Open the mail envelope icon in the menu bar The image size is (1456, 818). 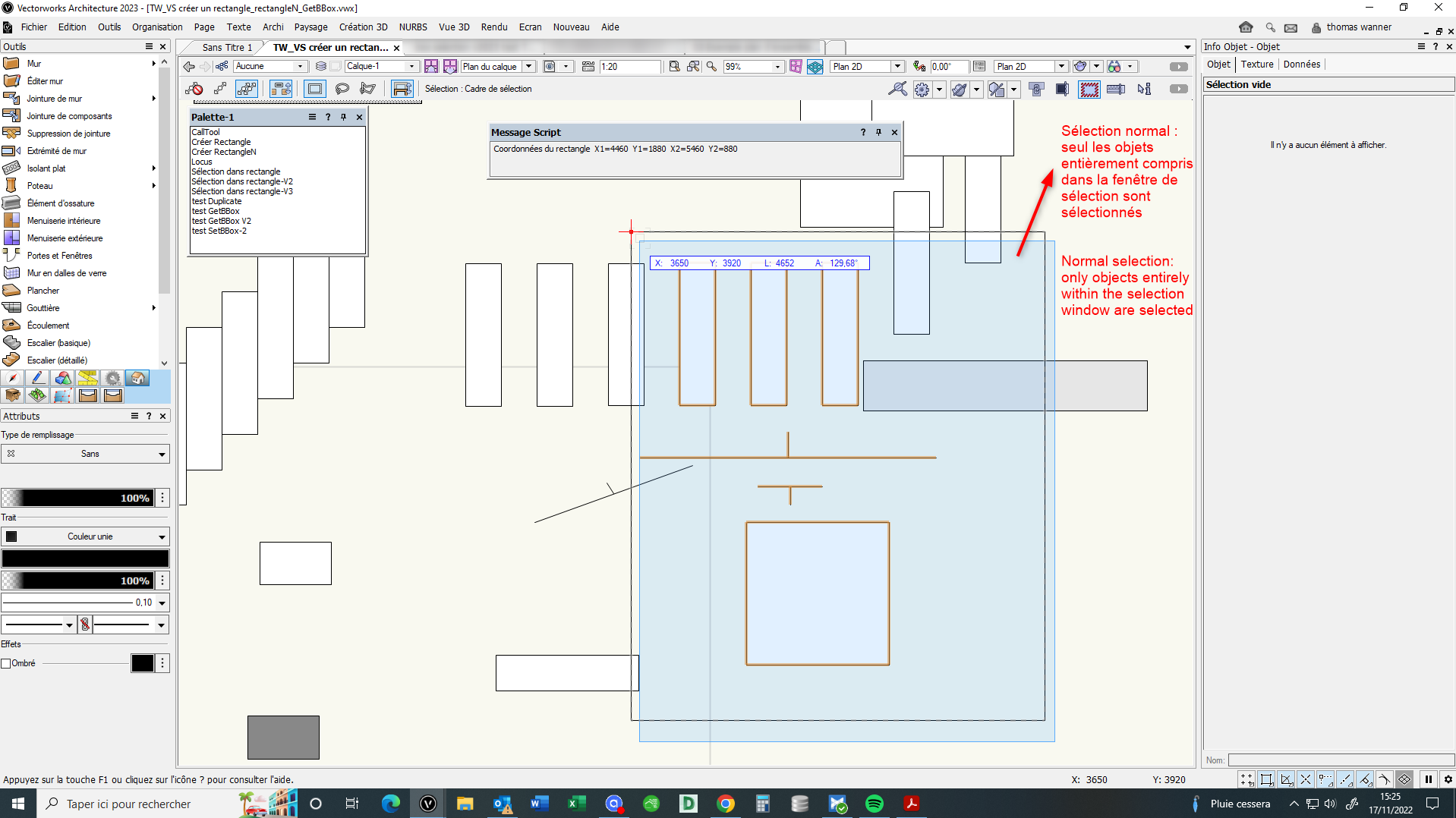pos(1291,28)
